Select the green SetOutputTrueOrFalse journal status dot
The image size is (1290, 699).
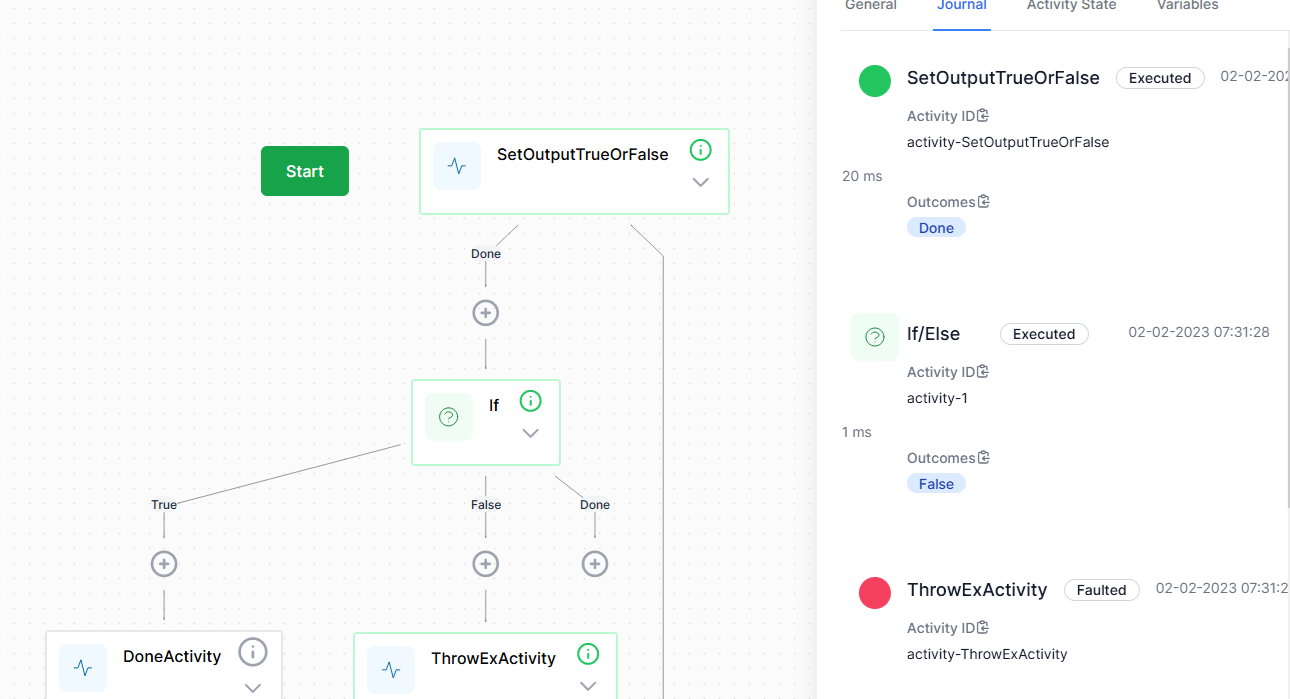(875, 81)
